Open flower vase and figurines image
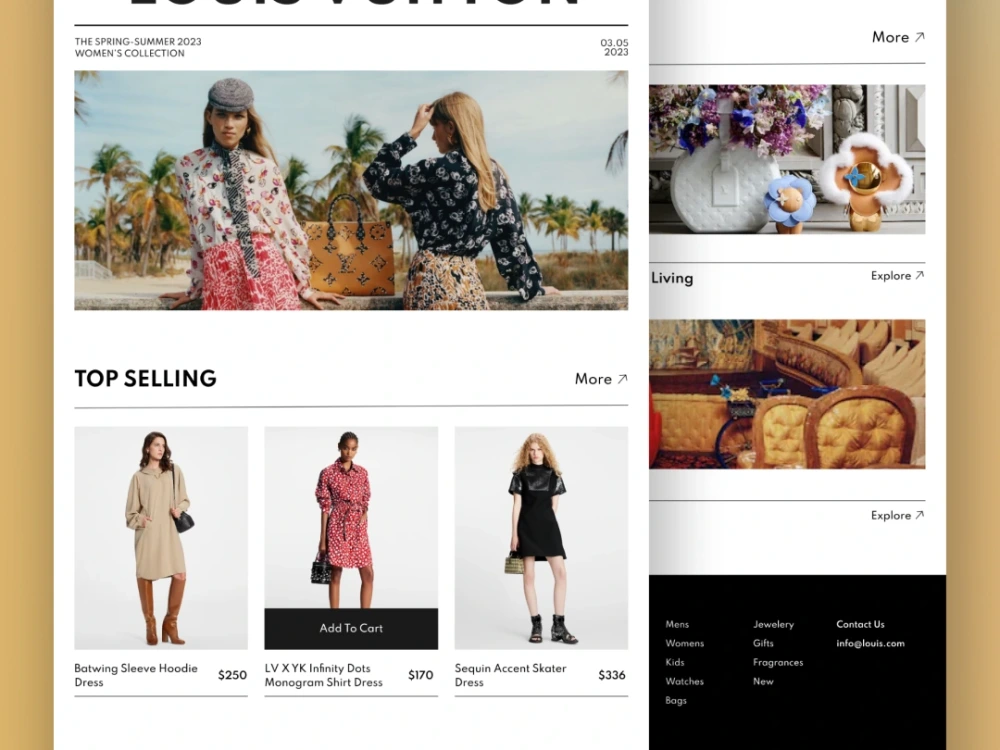 [787, 159]
